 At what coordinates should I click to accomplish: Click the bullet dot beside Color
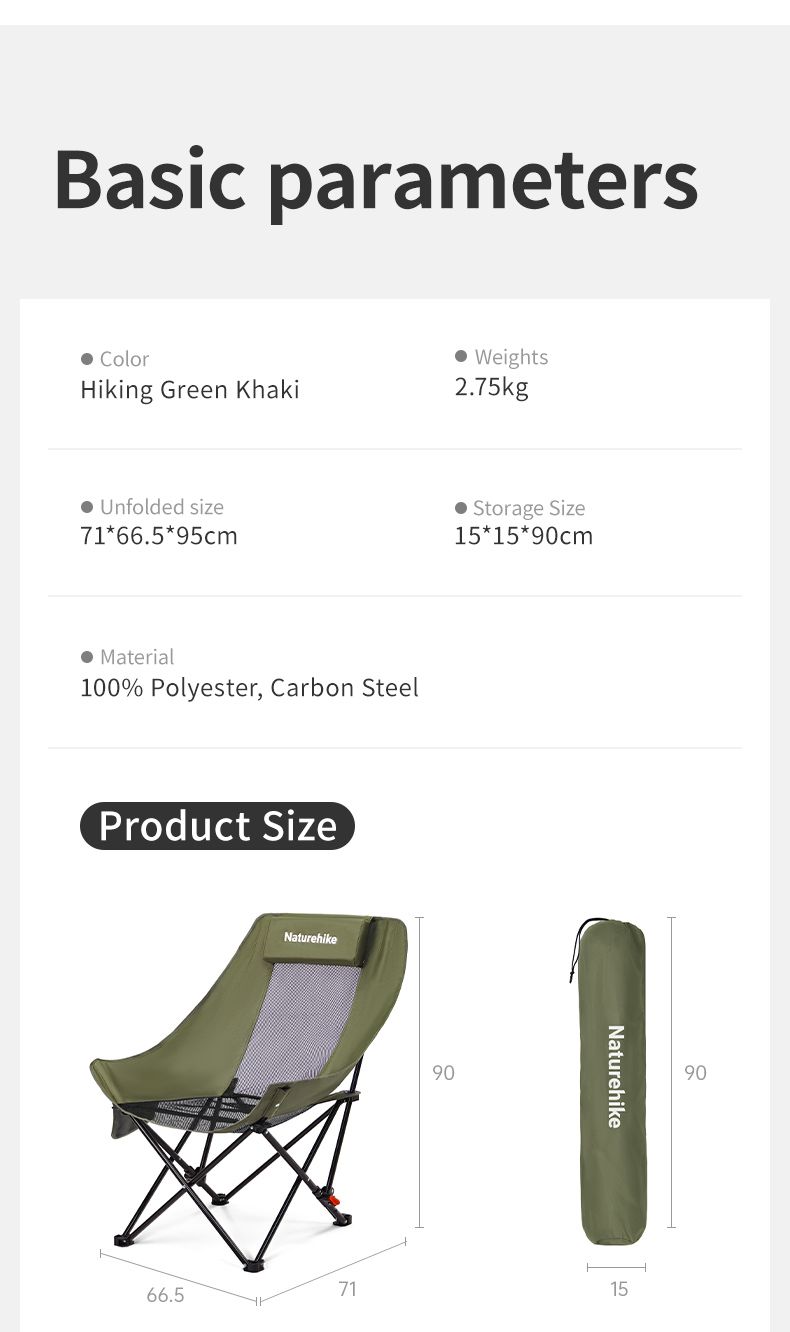pyautogui.click(x=87, y=359)
